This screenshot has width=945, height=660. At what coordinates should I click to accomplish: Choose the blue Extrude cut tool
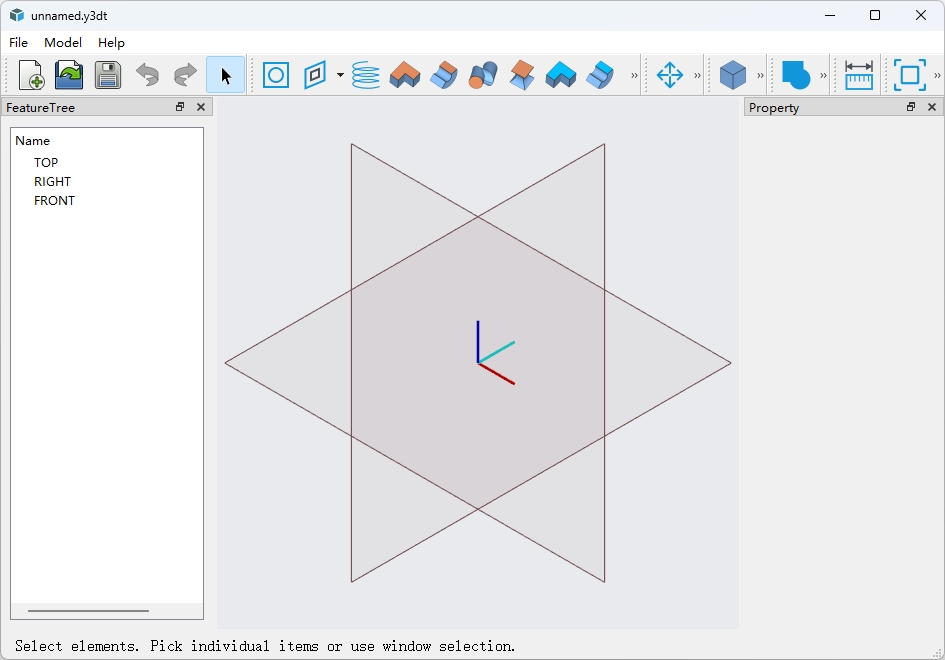560,75
